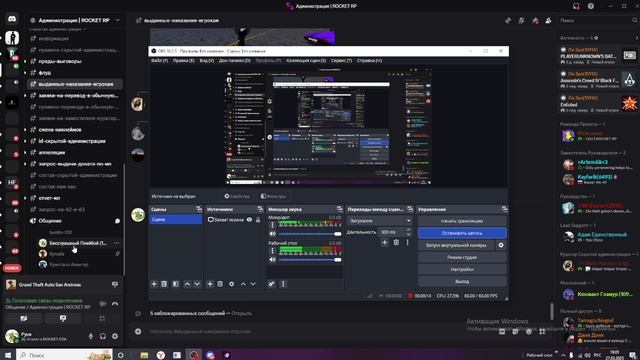Open Discord user settings gear
Image resolution: width=640 pixels, height=360 pixels.
[115, 336]
